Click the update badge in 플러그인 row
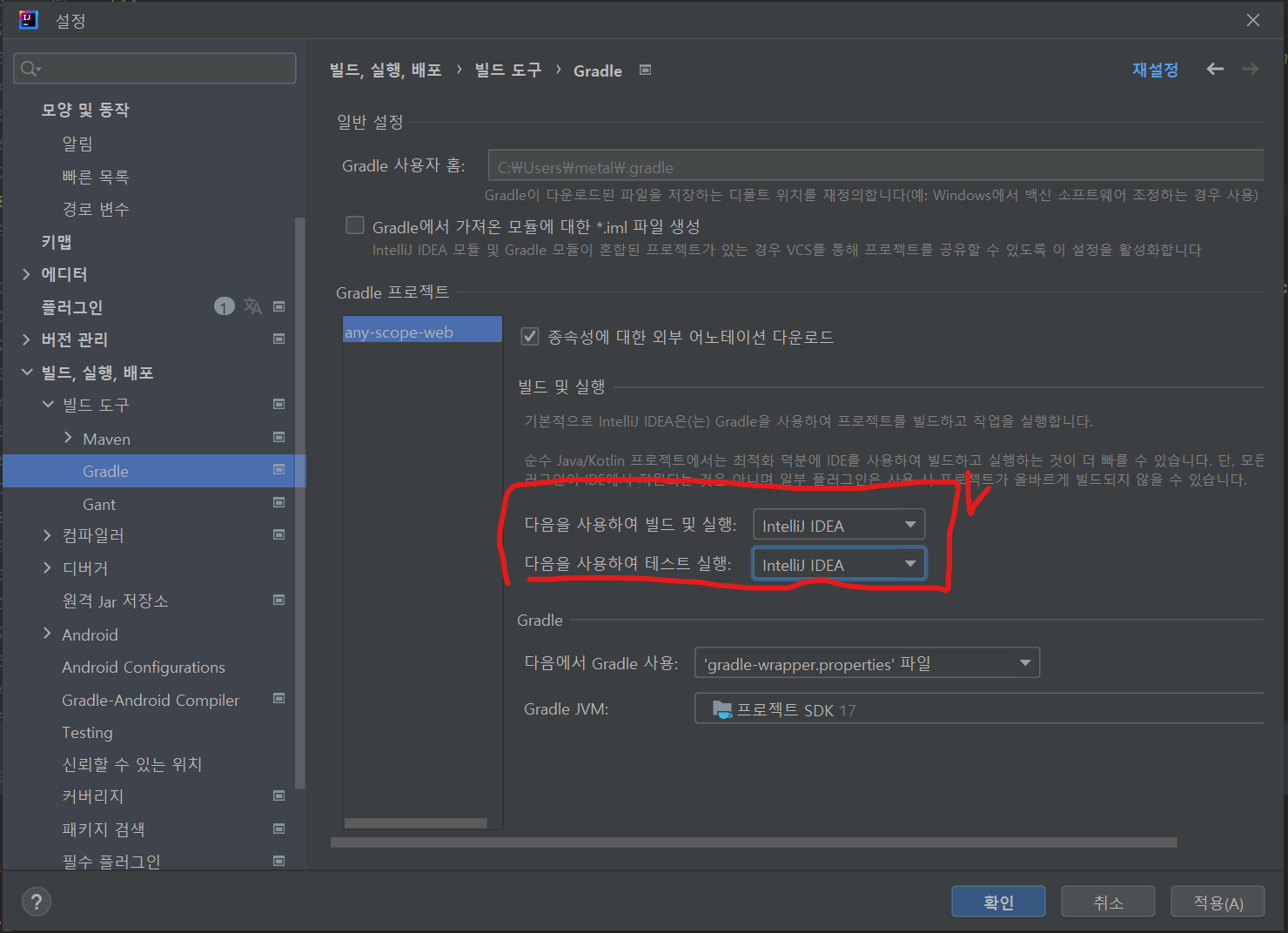 [x=225, y=306]
